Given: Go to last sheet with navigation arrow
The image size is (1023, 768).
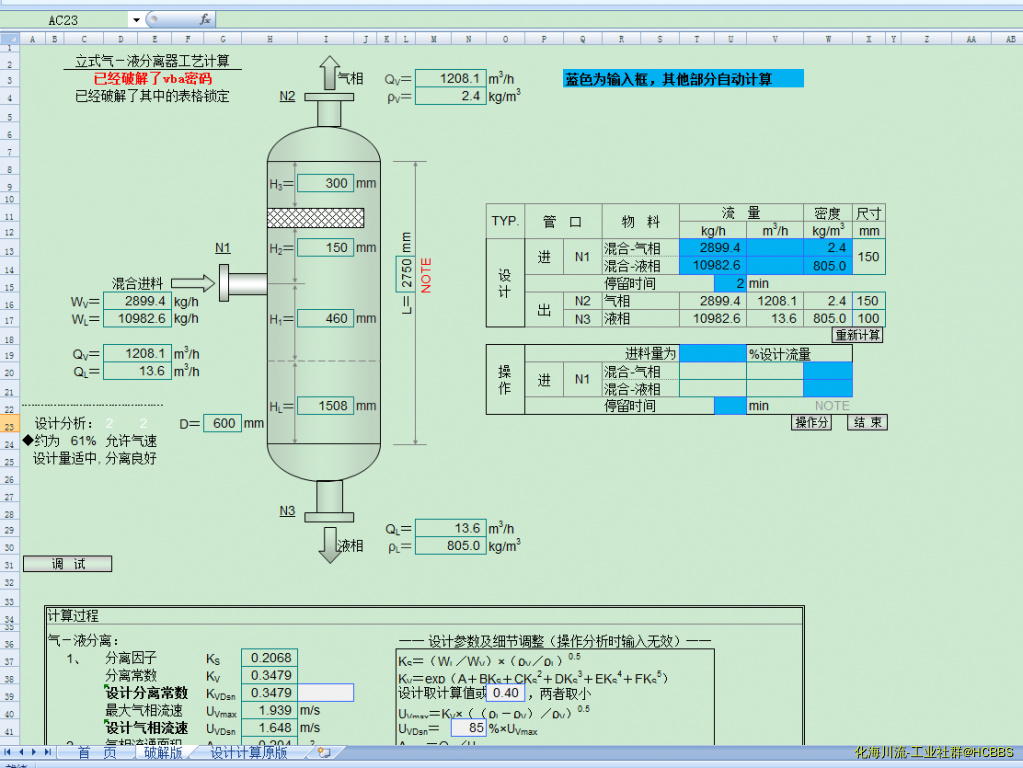Looking at the screenshot, I should point(48,752).
